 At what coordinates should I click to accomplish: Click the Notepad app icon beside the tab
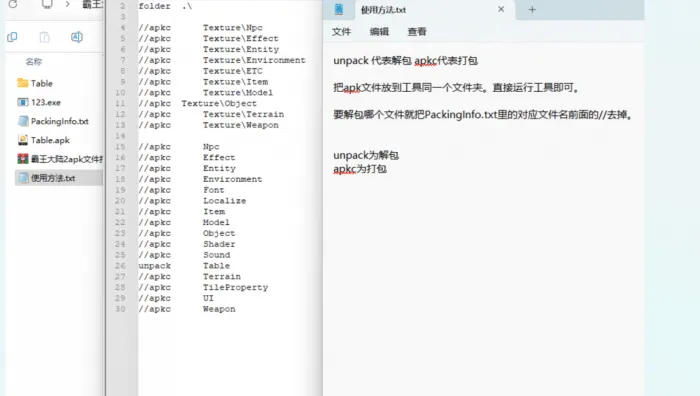(339, 9)
